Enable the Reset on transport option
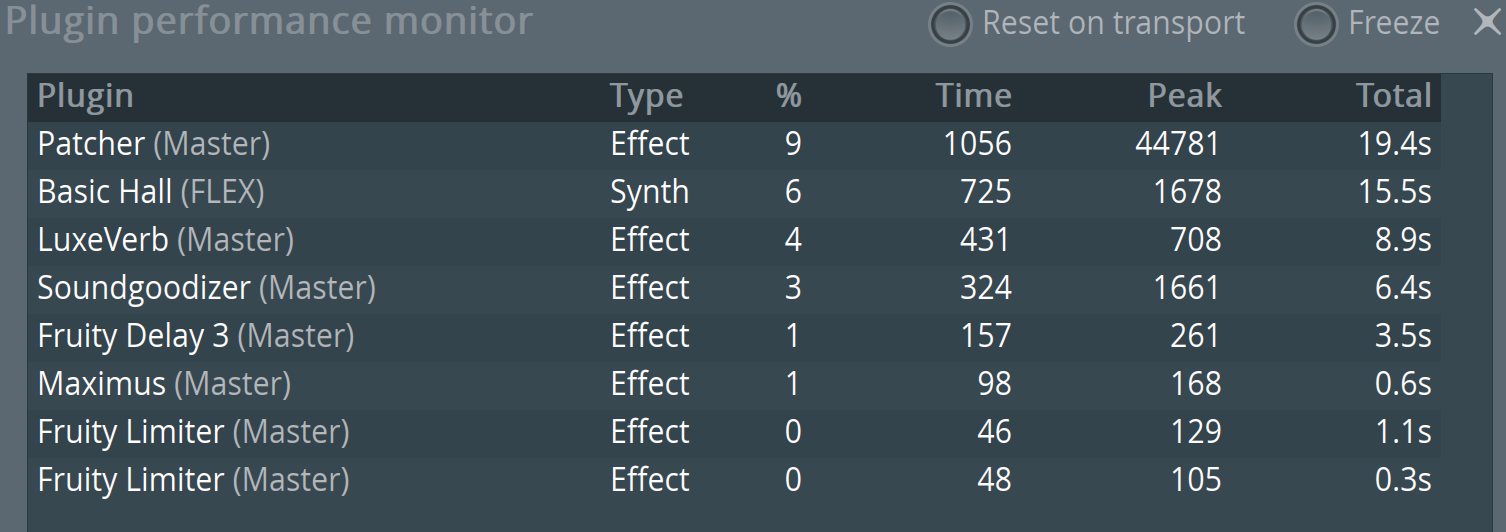Viewport: 1506px width, 532px height. 950,25
